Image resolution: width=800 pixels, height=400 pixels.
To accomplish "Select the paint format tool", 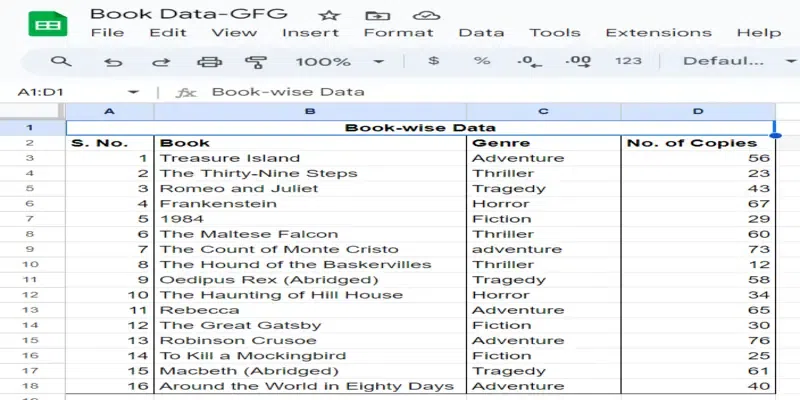I will (x=256, y=62).
